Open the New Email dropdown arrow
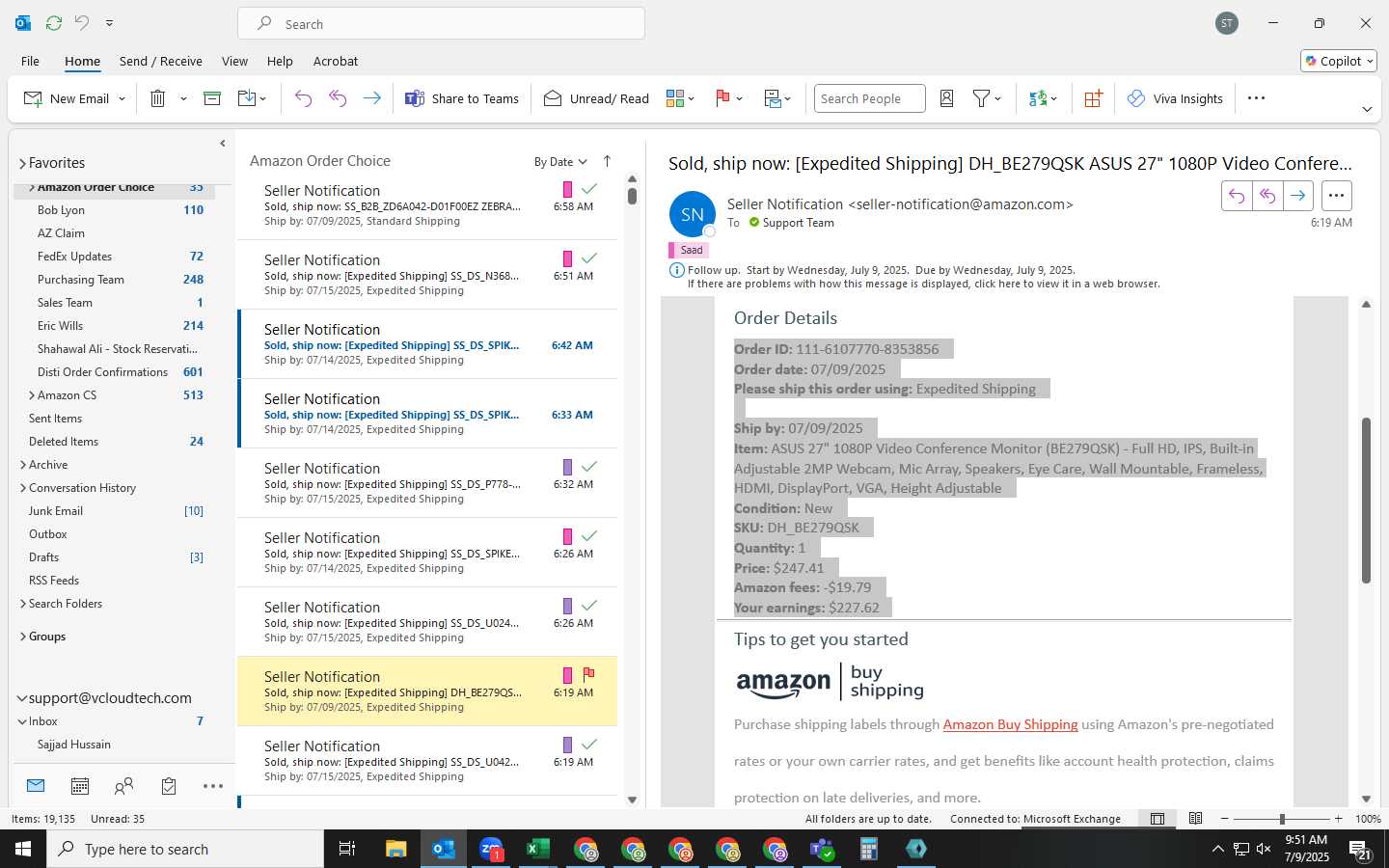Image resolution: width=1389 pixels, height=868 pixels. pyautogui.click(x=122, y=98)
